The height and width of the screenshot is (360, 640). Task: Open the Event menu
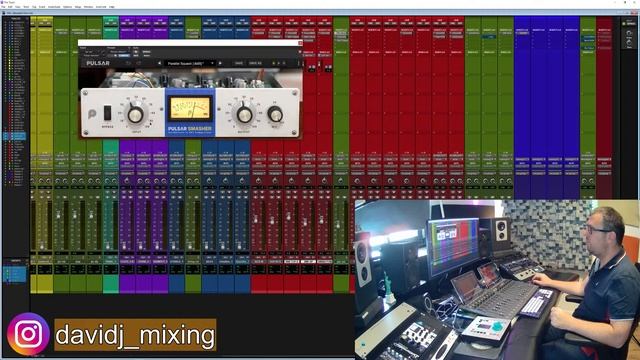[x=42, y=7]
